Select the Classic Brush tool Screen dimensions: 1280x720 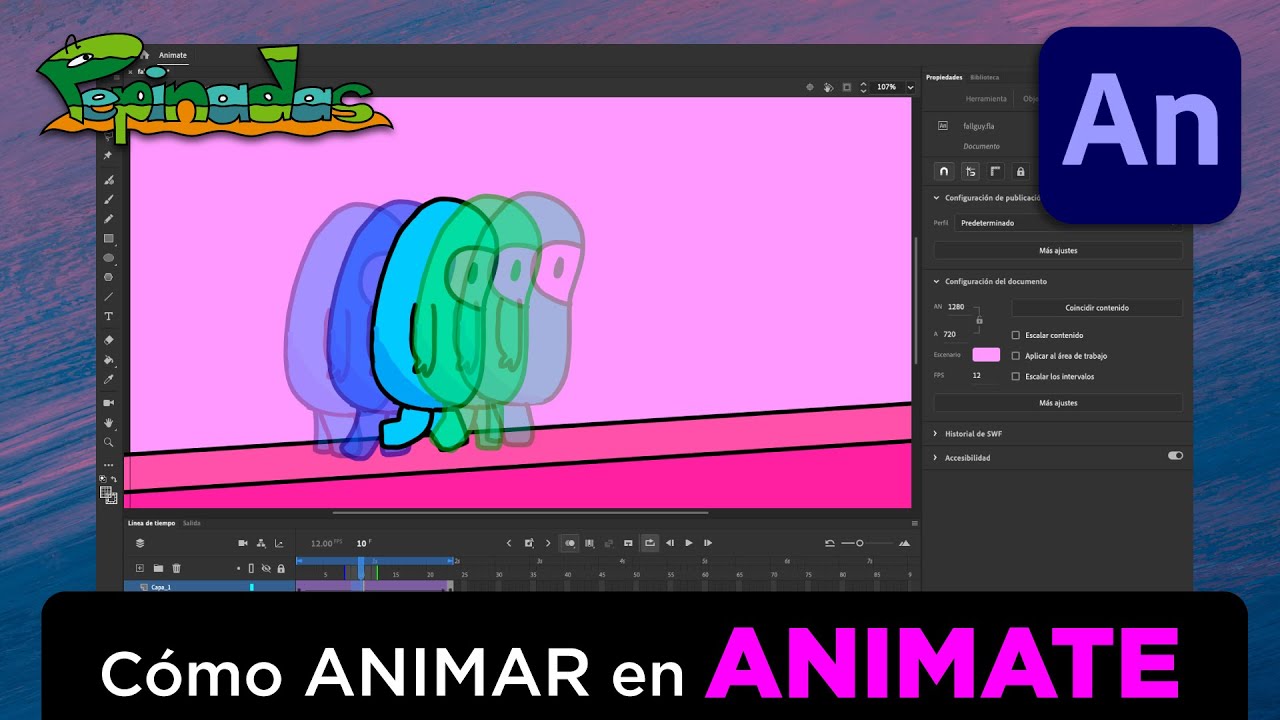click(x=109, y=199)
